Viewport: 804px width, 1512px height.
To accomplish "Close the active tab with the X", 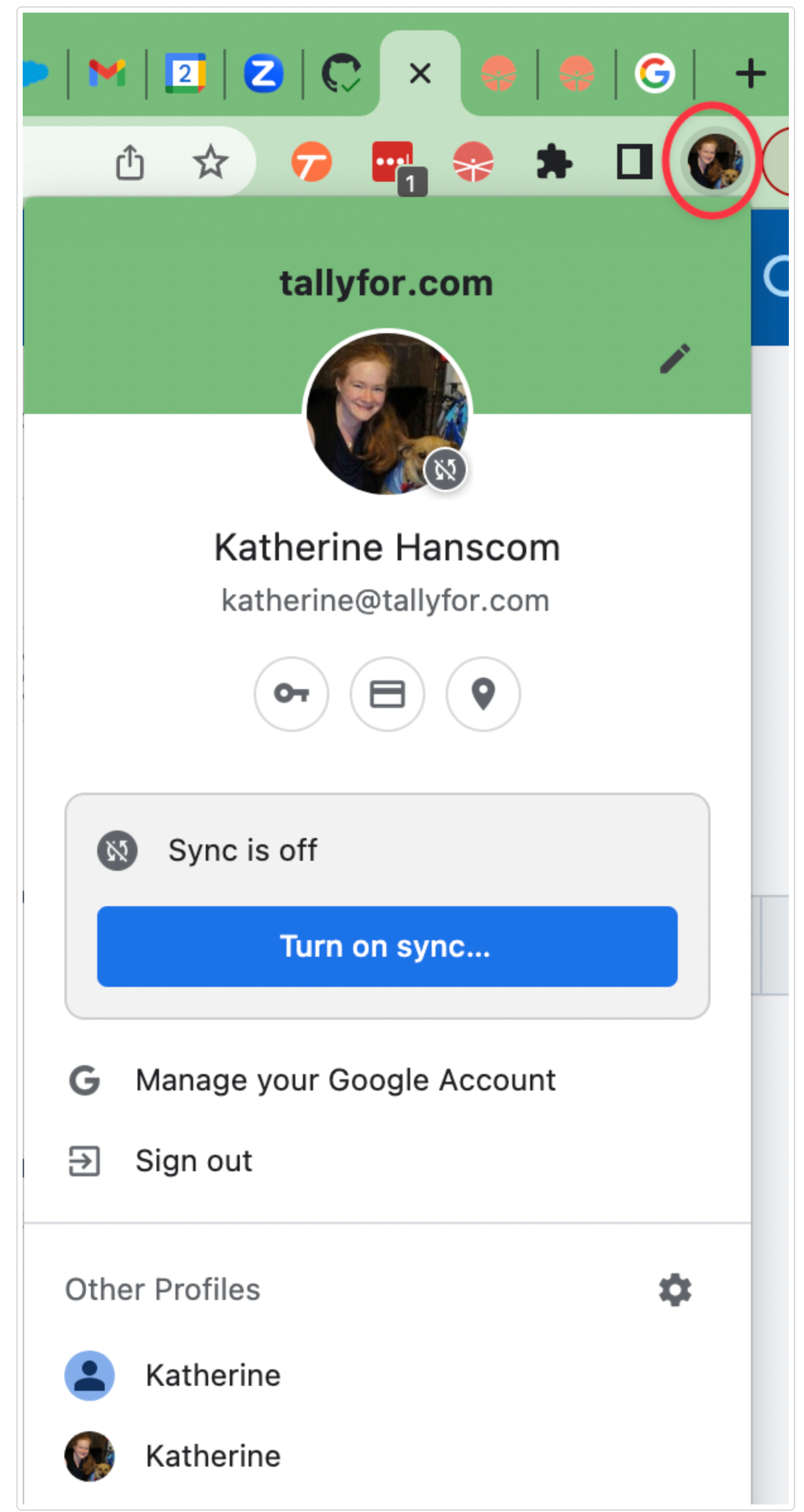I will (420, 73).
